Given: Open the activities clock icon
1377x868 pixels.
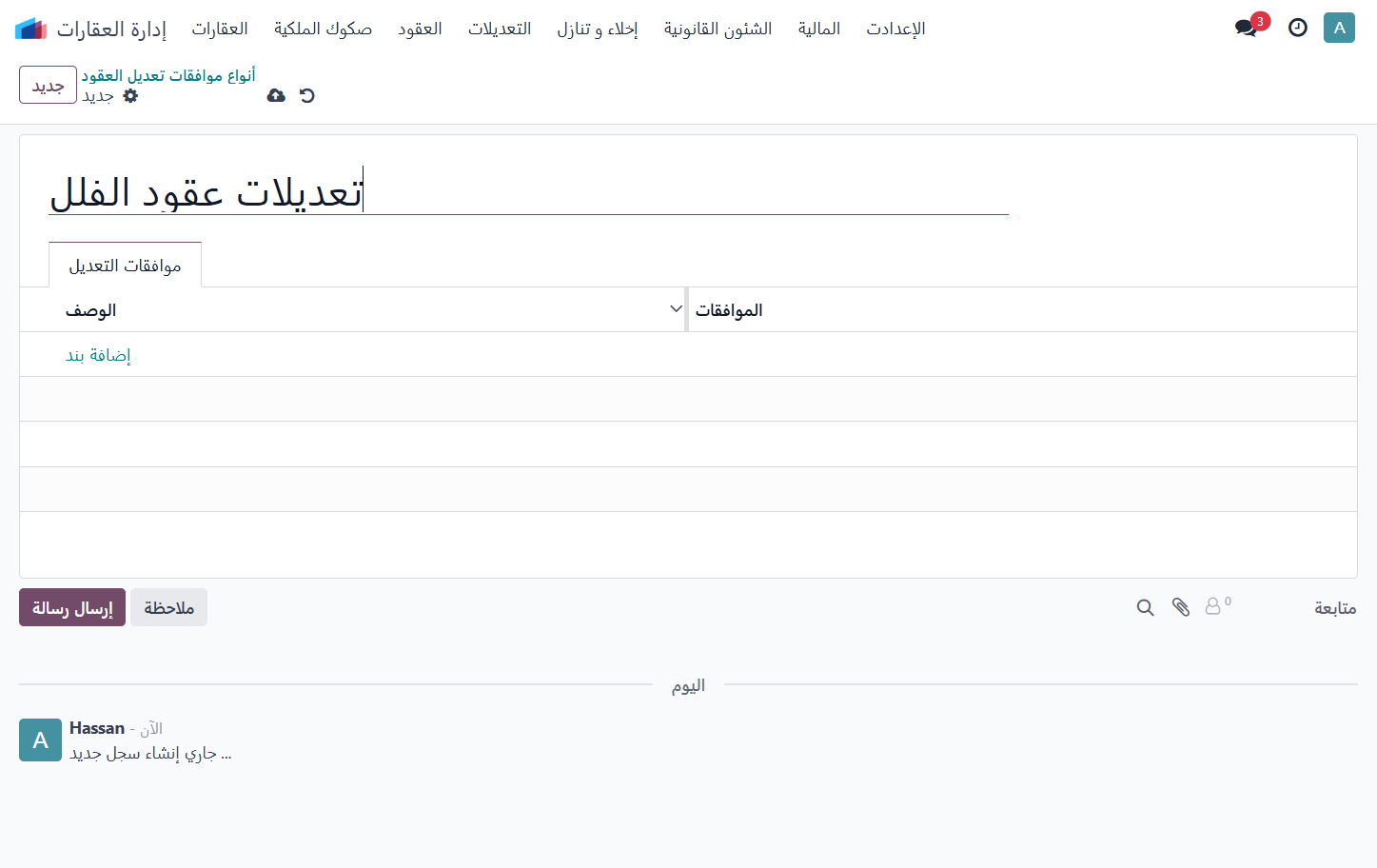Looking at the screenshot, I should tap(1298, 28).
